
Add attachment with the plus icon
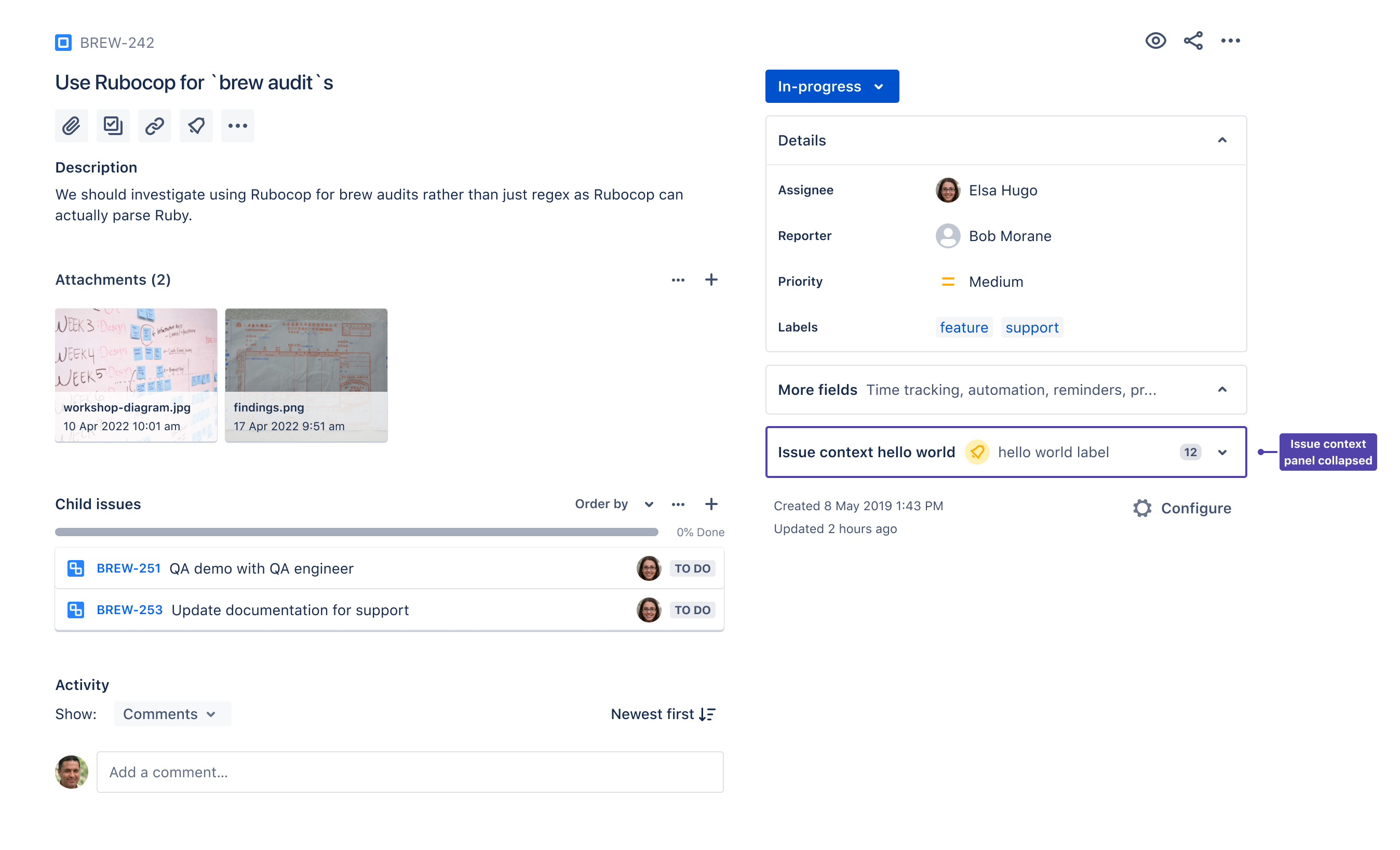(711, 280)
